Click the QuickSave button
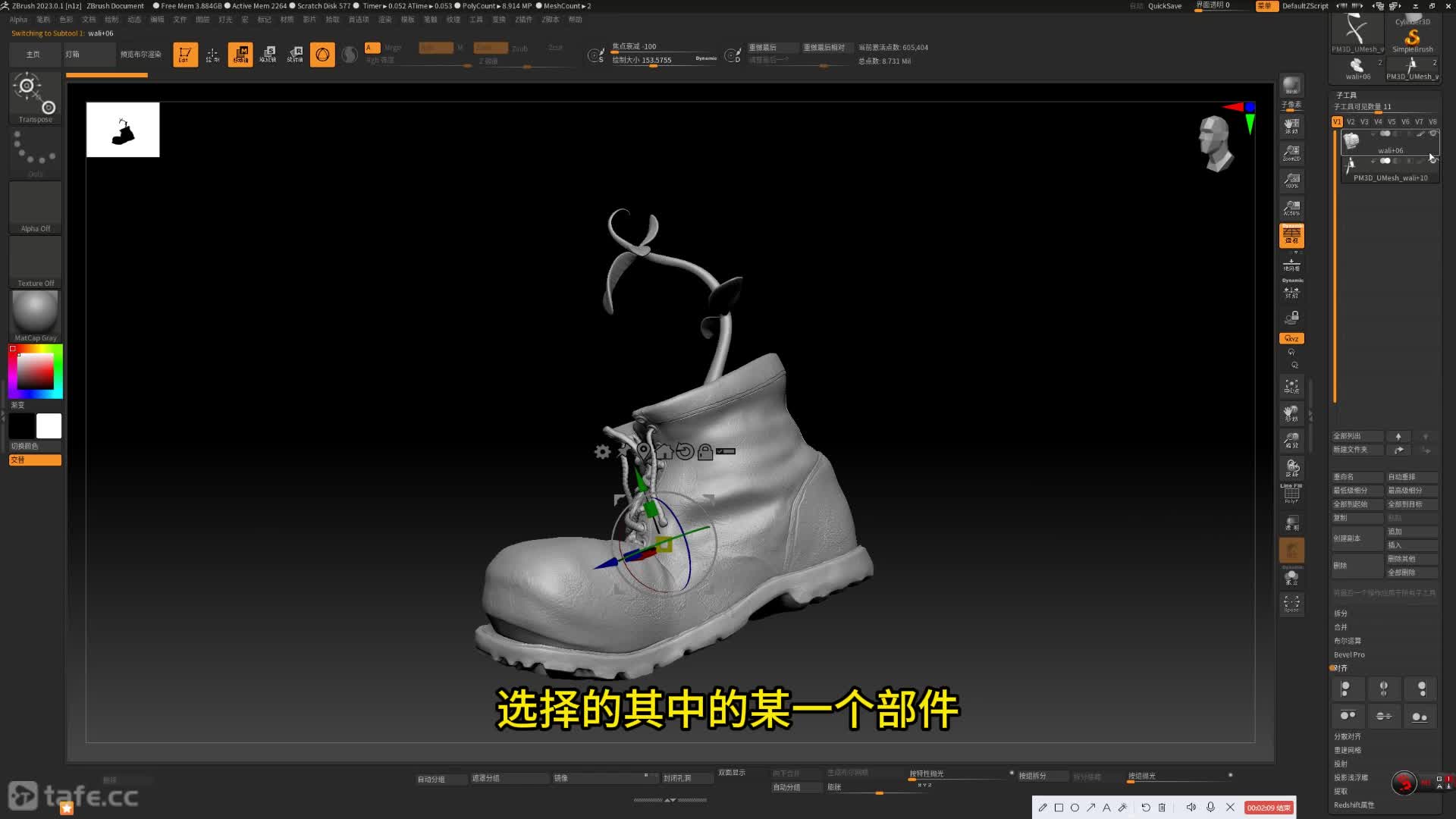The height and width of the screenshot is (819, 1456). pos(1165,6)
